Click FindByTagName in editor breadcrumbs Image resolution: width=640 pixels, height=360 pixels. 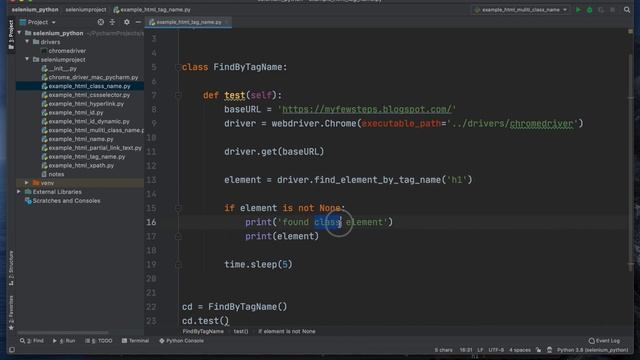click(x=203, y=331)
